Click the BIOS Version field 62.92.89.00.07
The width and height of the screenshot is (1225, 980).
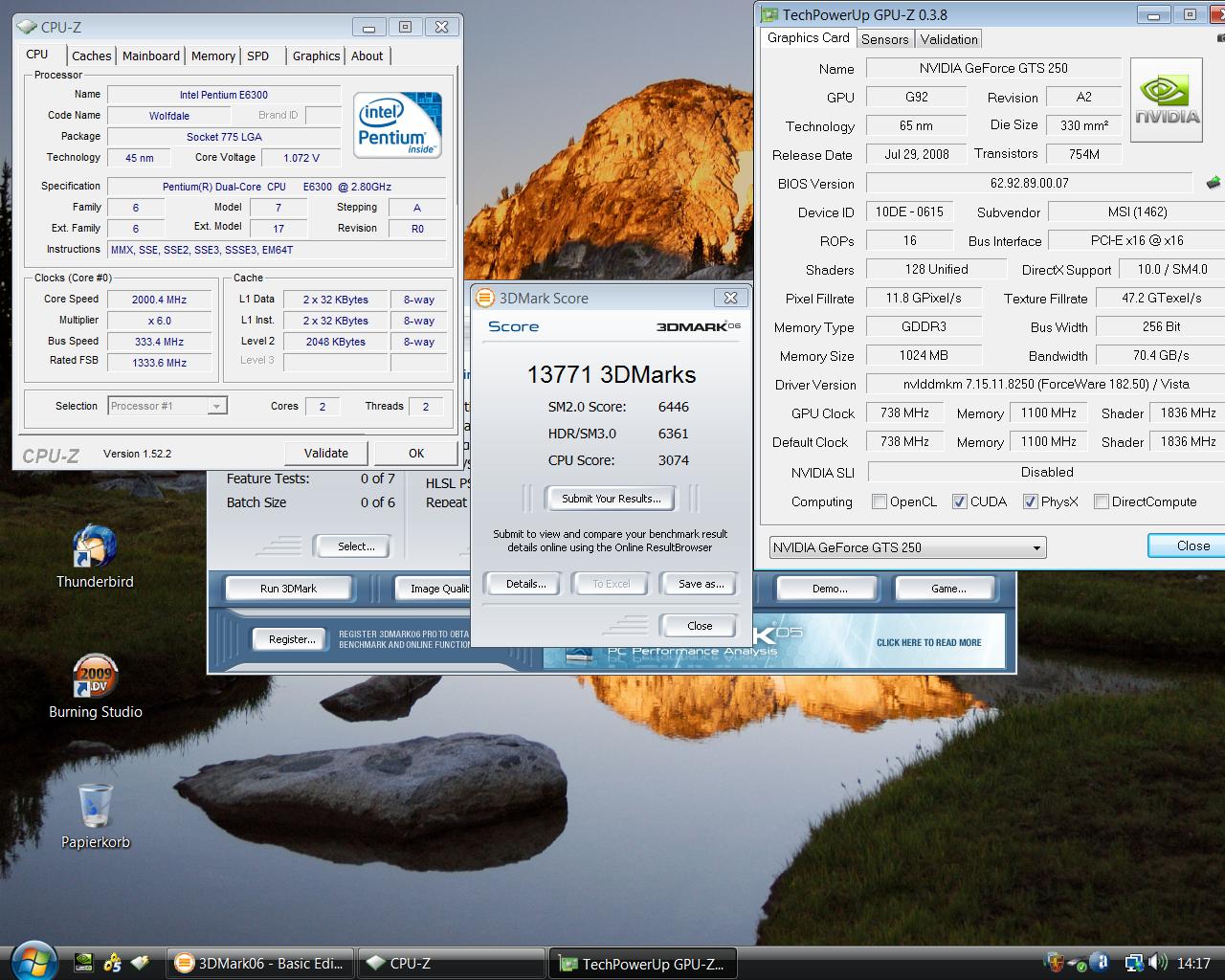[x=1029, y=183]
